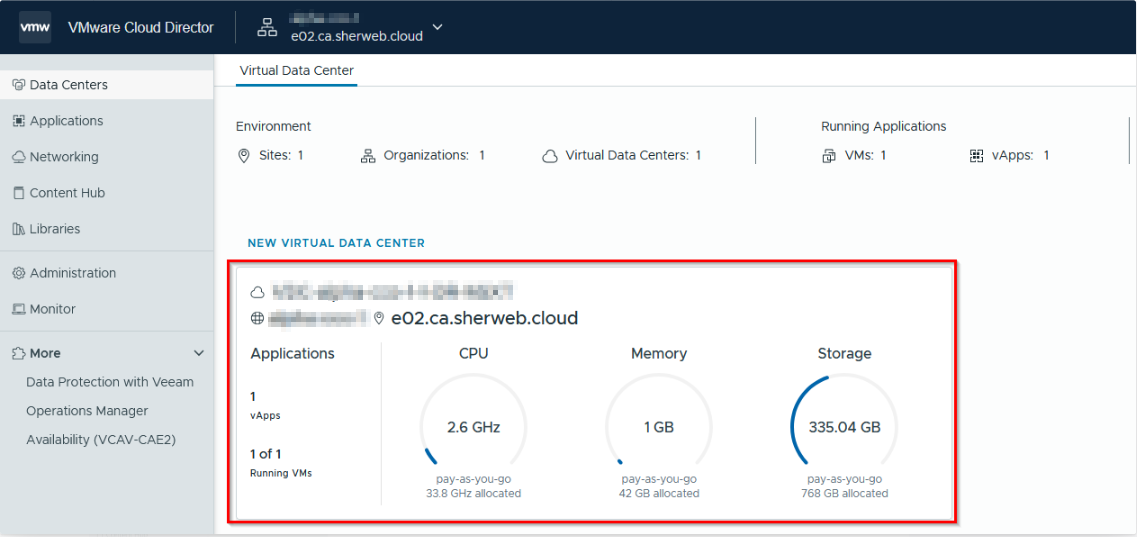Image resolution: width=1137 pixels, height=537 pixels.
Task: Switch to the Virtual Data Center tab
Action: 297,71
